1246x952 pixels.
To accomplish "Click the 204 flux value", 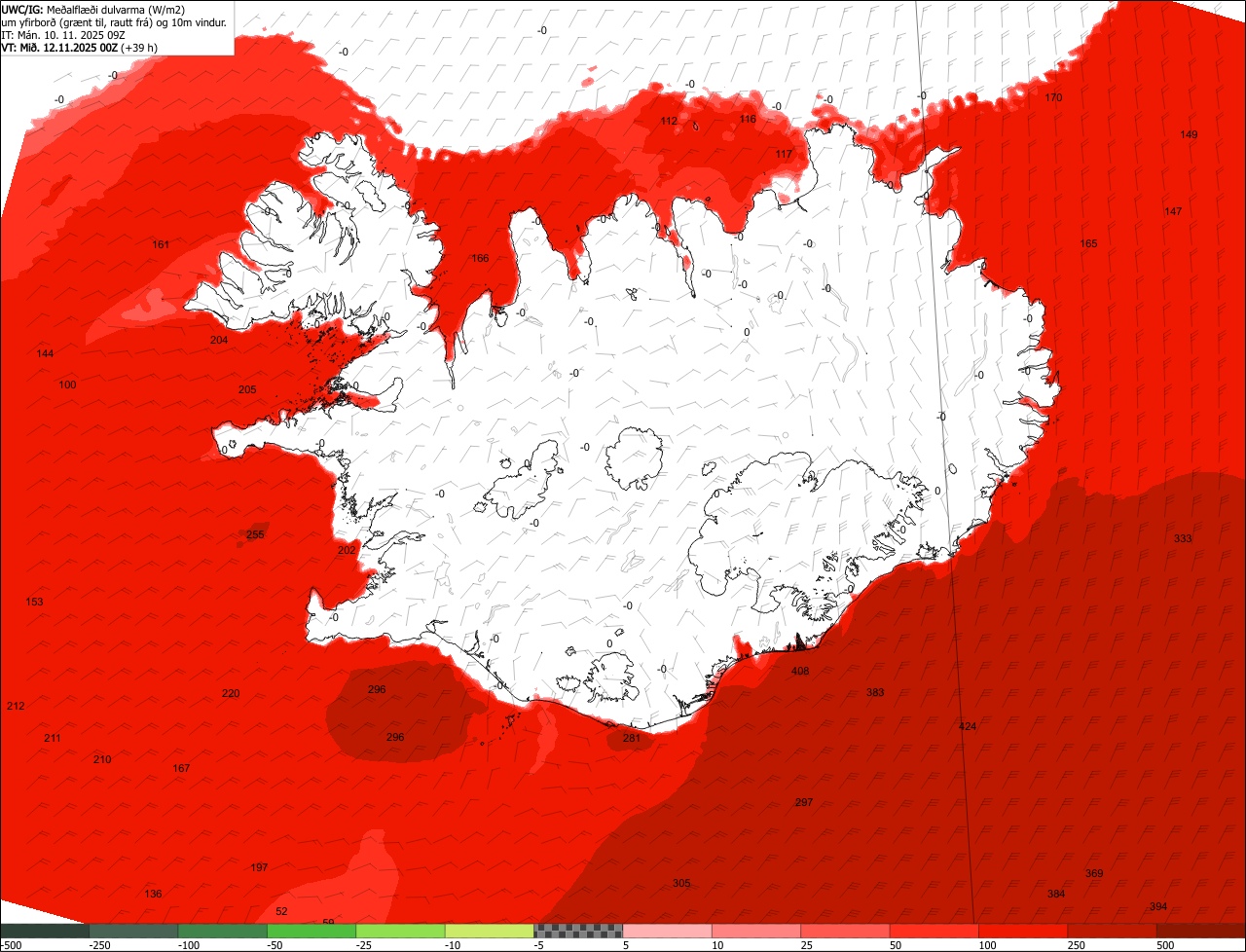I will tap(219, 340).
